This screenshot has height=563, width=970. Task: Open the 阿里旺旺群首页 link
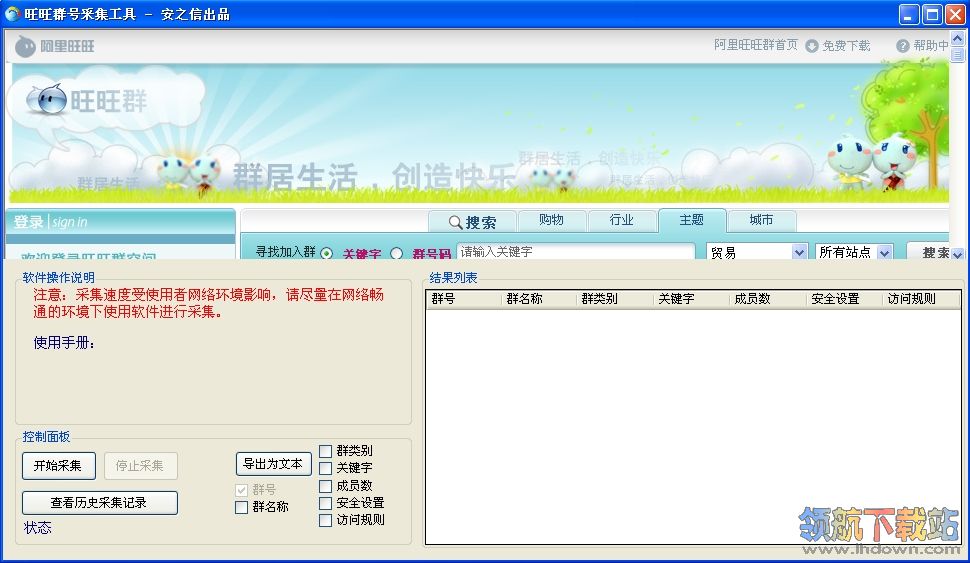[756, 45]
